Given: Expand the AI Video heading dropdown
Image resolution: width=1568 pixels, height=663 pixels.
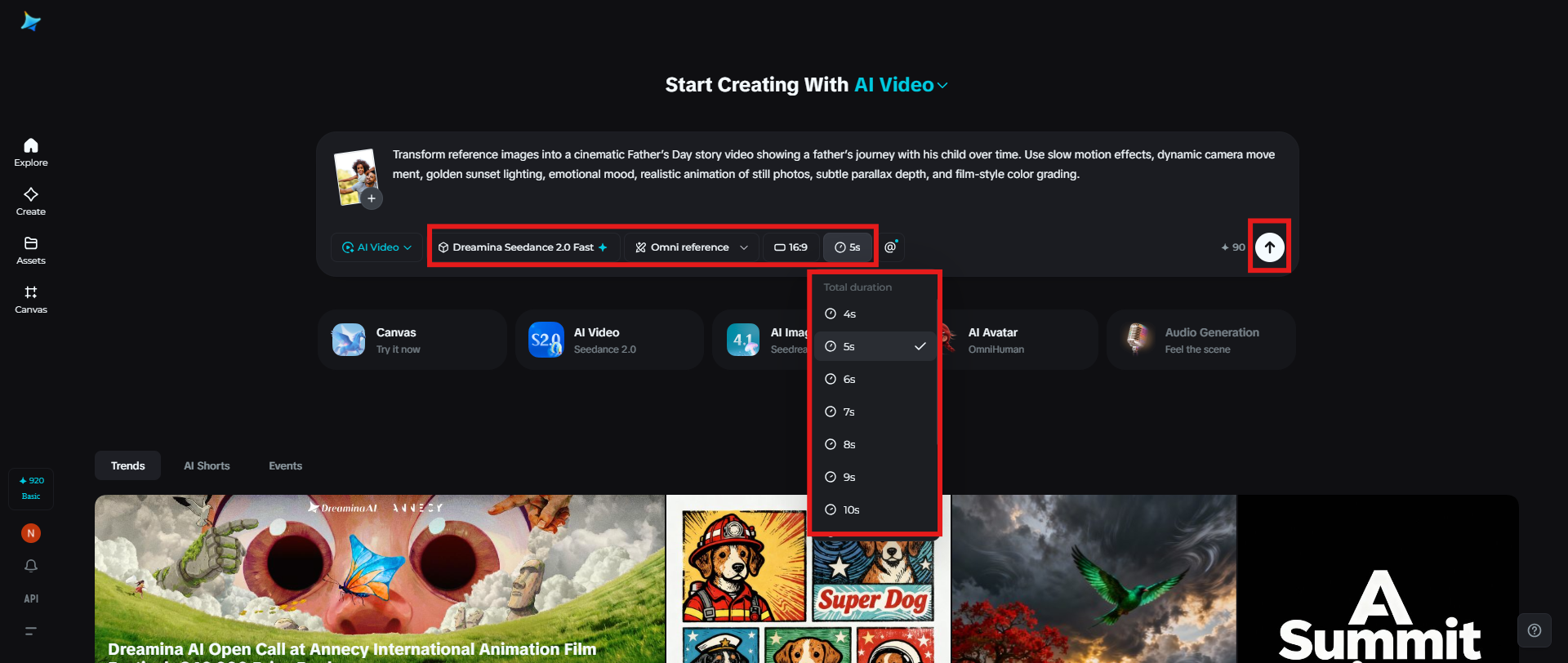Looking at the screenshot, I should [901, 85].
